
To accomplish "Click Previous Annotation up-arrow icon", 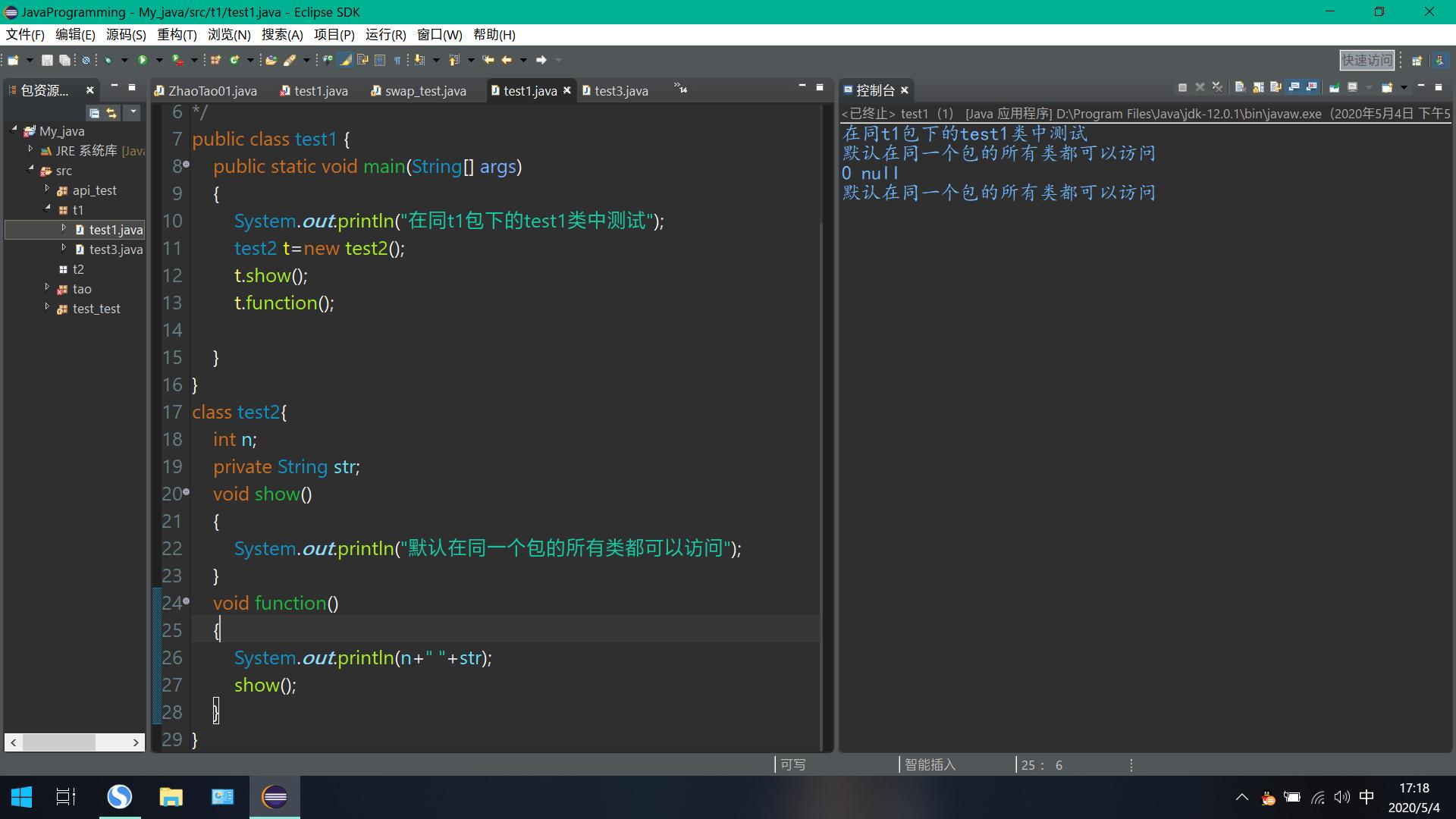I will click(454, 60).
